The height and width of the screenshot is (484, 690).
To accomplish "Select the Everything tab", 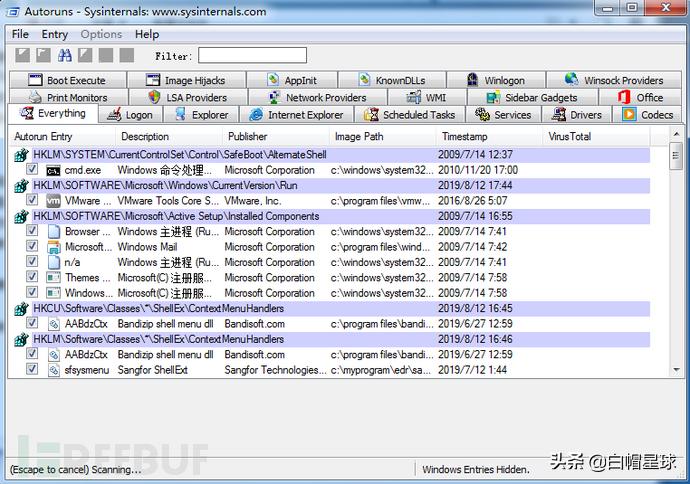I will tap(53, 114).
